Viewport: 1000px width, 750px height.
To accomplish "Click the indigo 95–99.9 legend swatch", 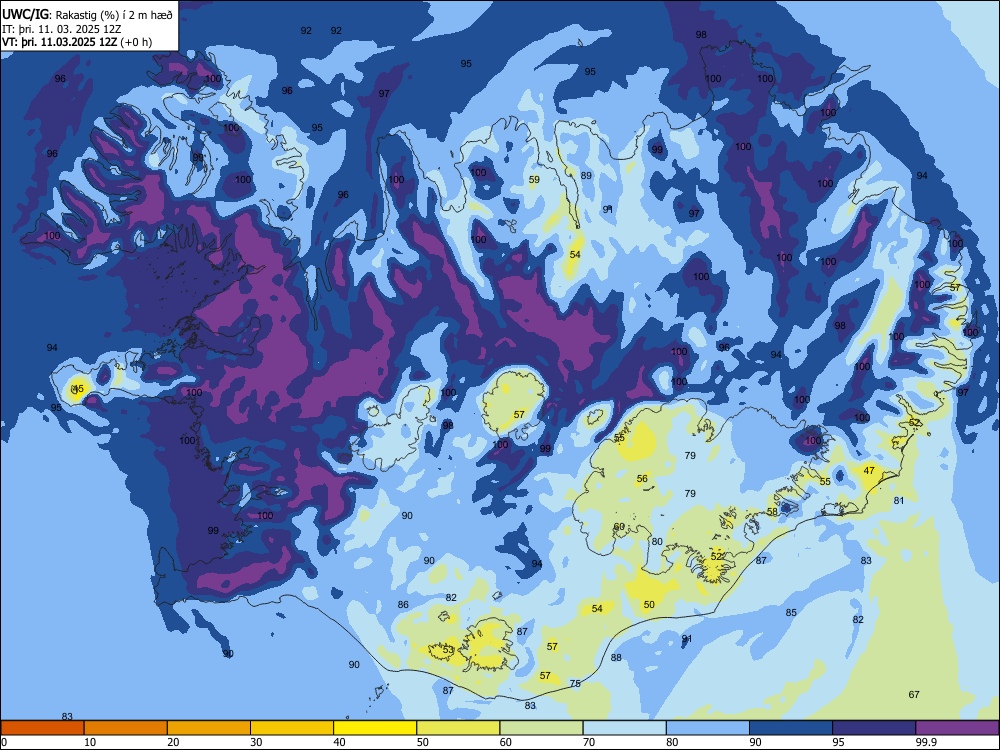I will 874,728.
